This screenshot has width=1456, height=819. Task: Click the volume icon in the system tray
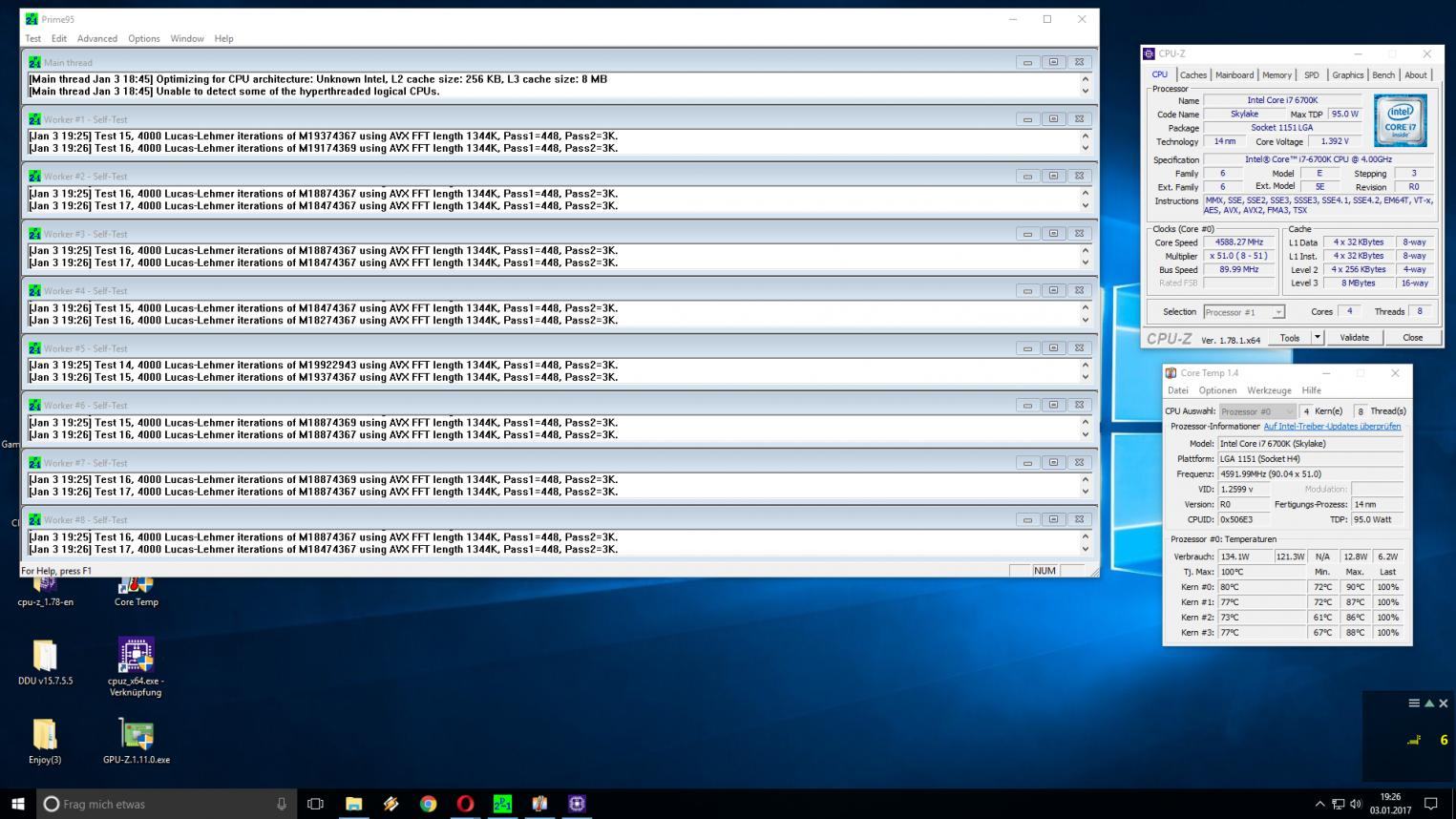coord(1356,804)
